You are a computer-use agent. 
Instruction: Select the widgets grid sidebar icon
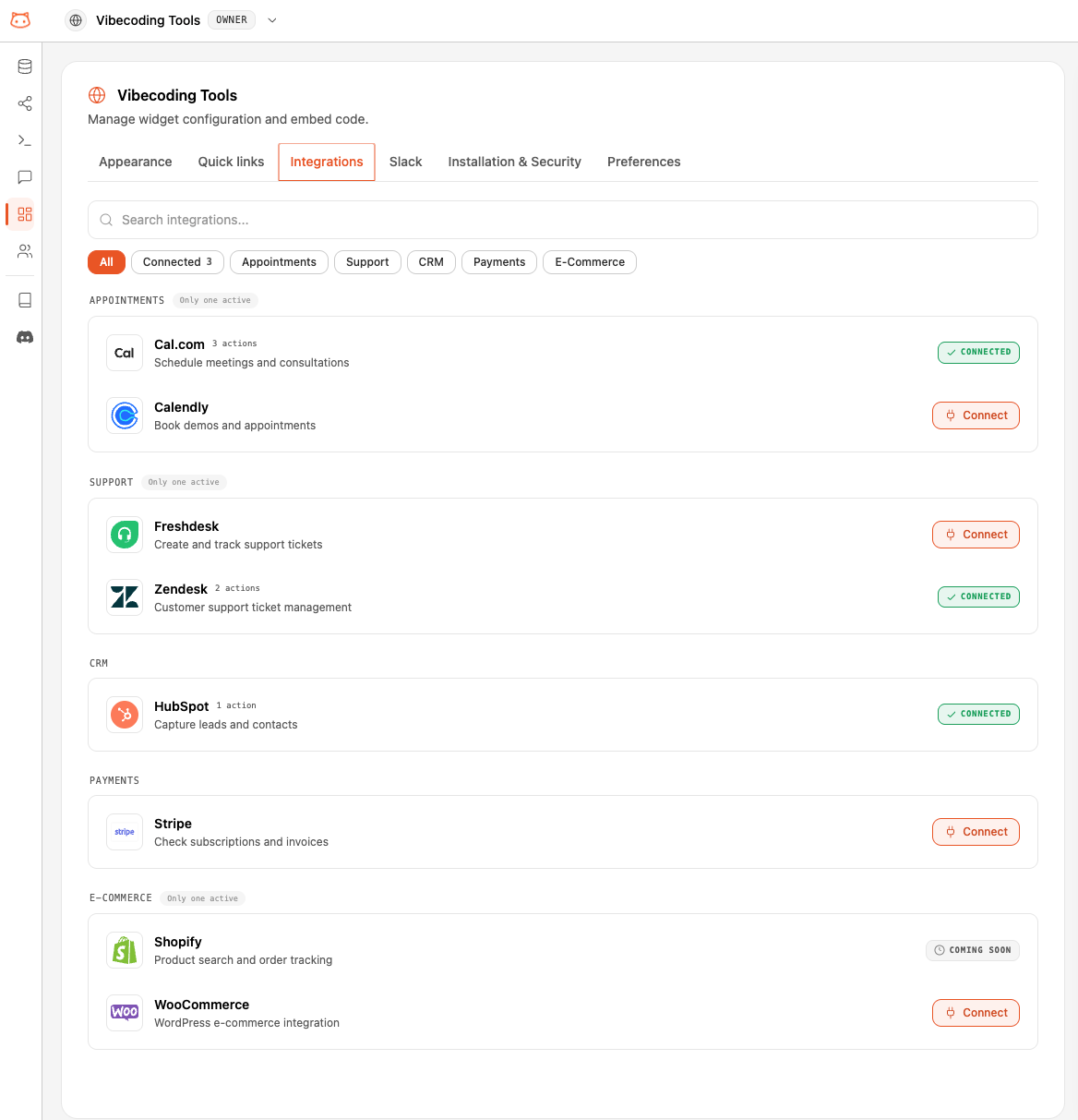[25, 214]
